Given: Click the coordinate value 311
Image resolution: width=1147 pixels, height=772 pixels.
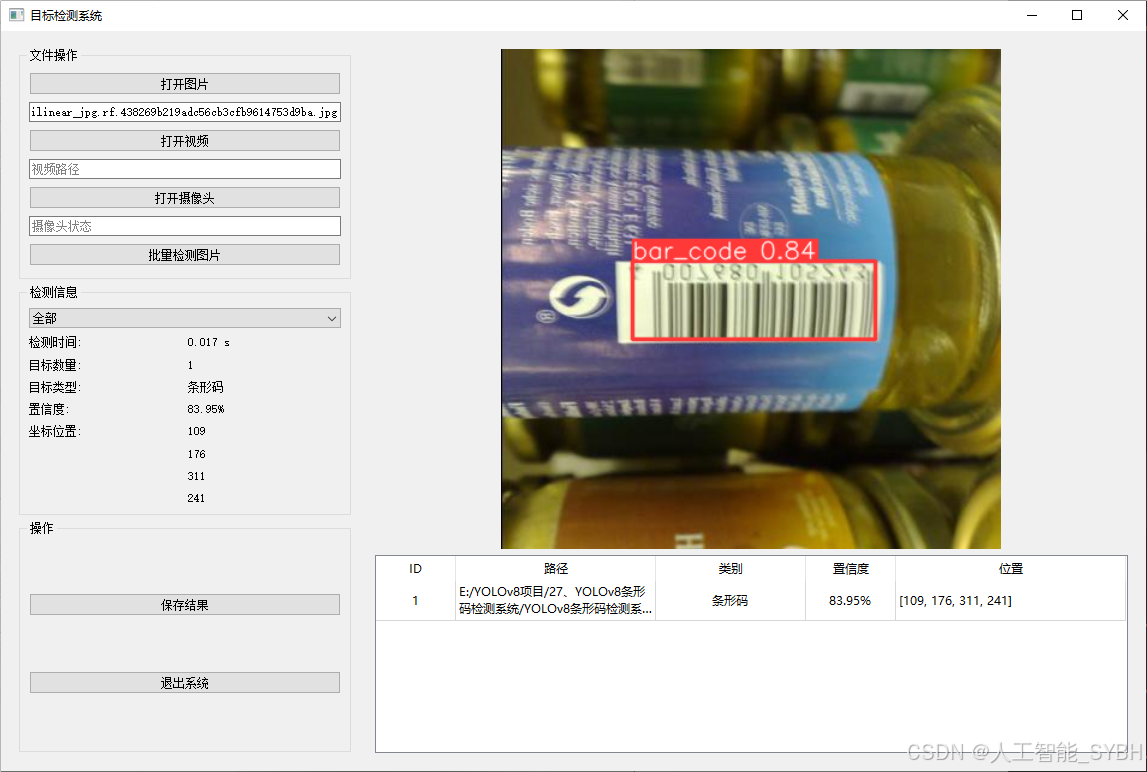Looking at the screenshot, I should click(196, 476).
